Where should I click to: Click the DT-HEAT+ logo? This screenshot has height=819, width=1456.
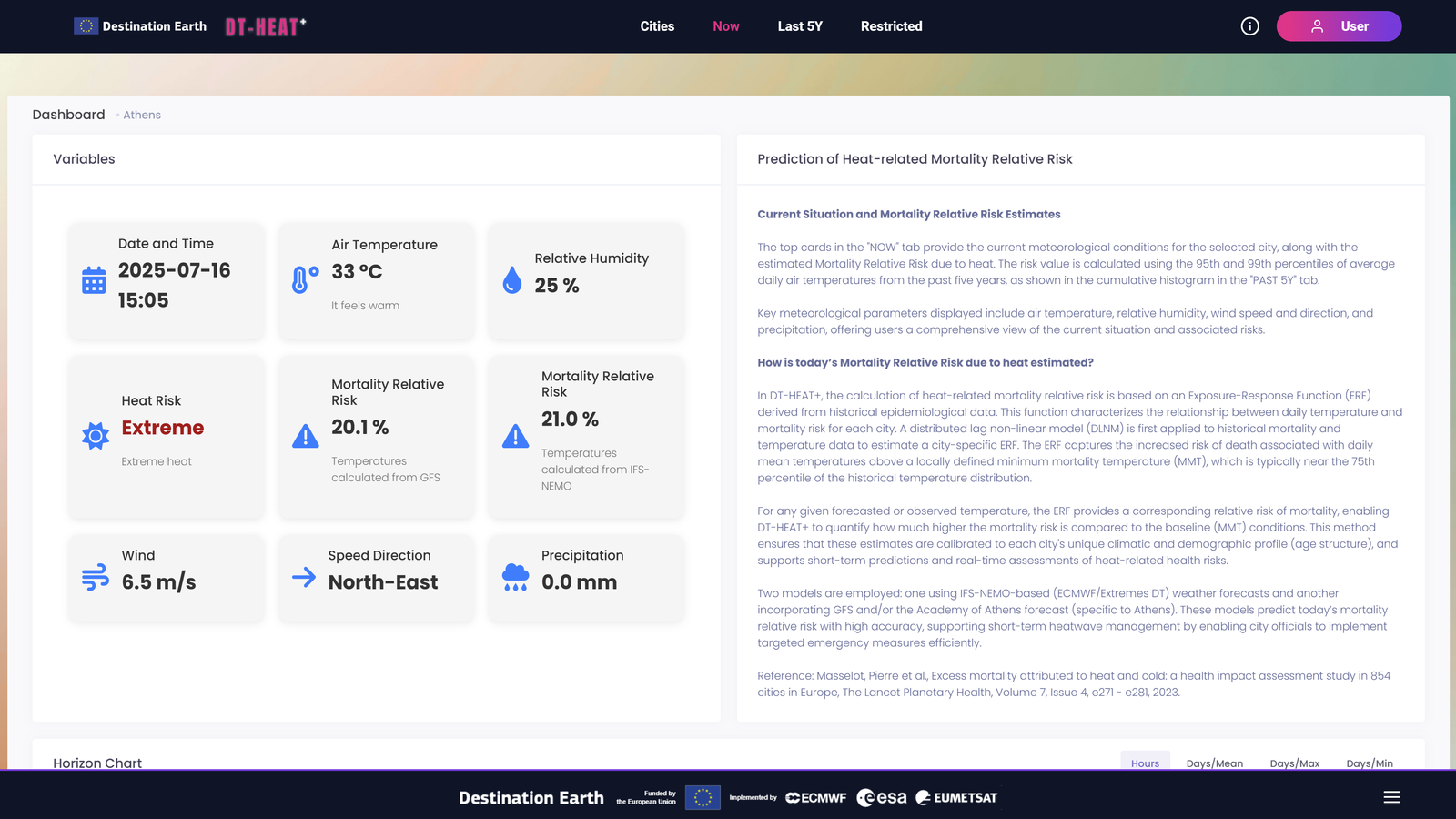click(266, 26)
